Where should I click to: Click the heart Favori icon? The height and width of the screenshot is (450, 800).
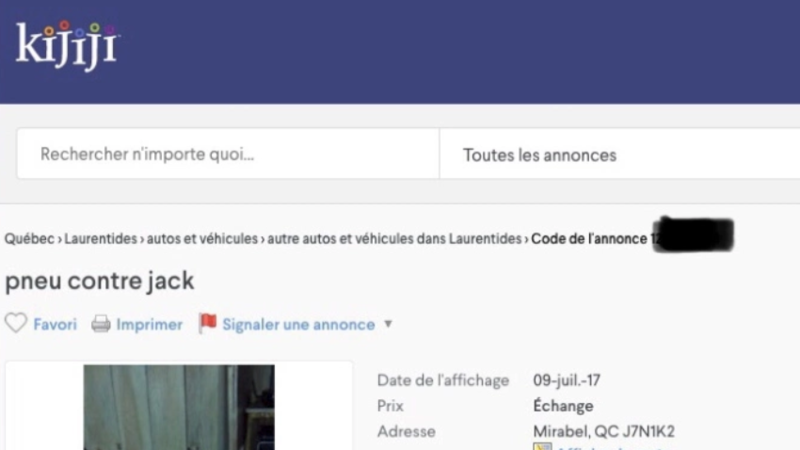click(x=16, y=324)
